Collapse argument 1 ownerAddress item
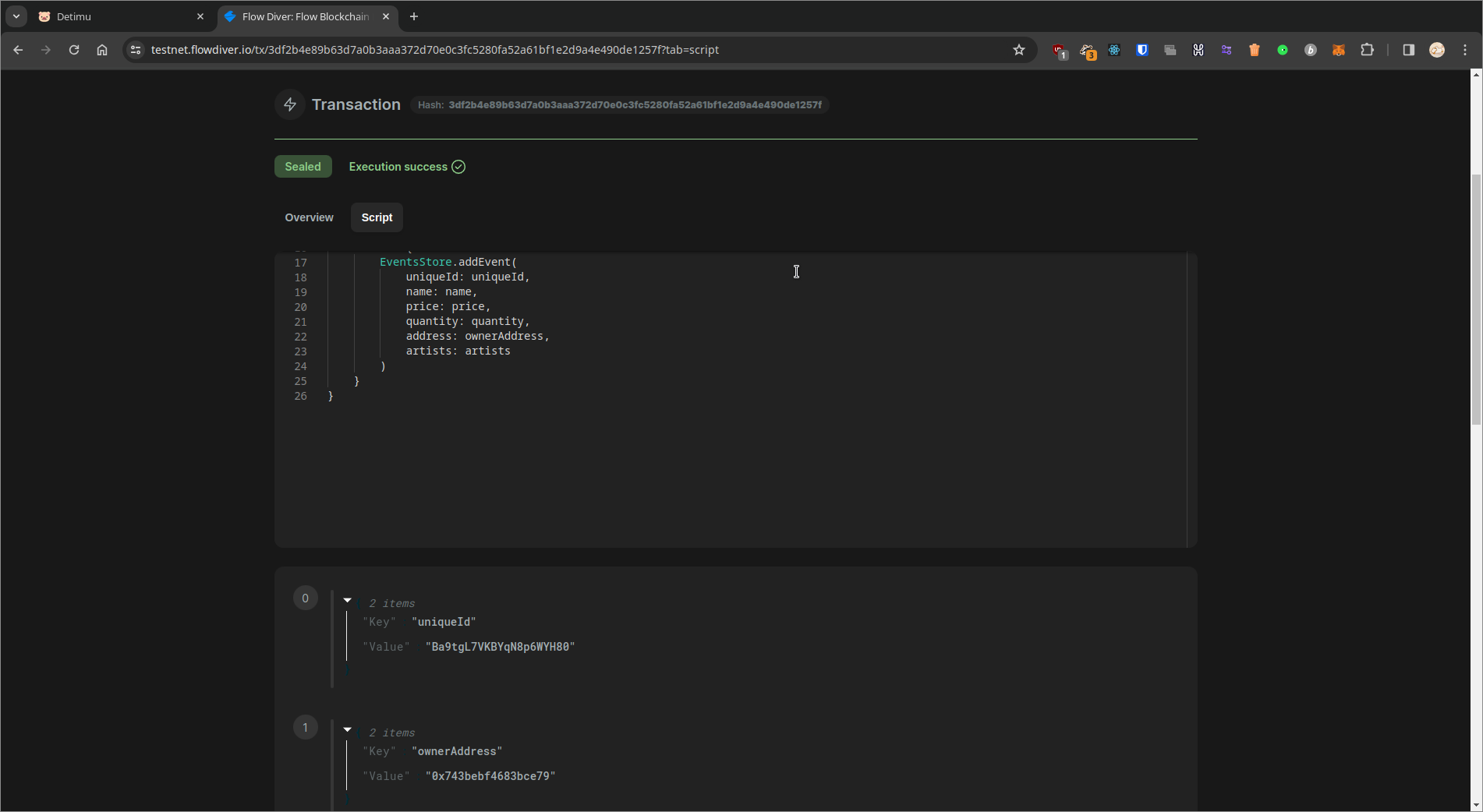This screenshot has height=812, width=1483. click(x=348, y=730)
